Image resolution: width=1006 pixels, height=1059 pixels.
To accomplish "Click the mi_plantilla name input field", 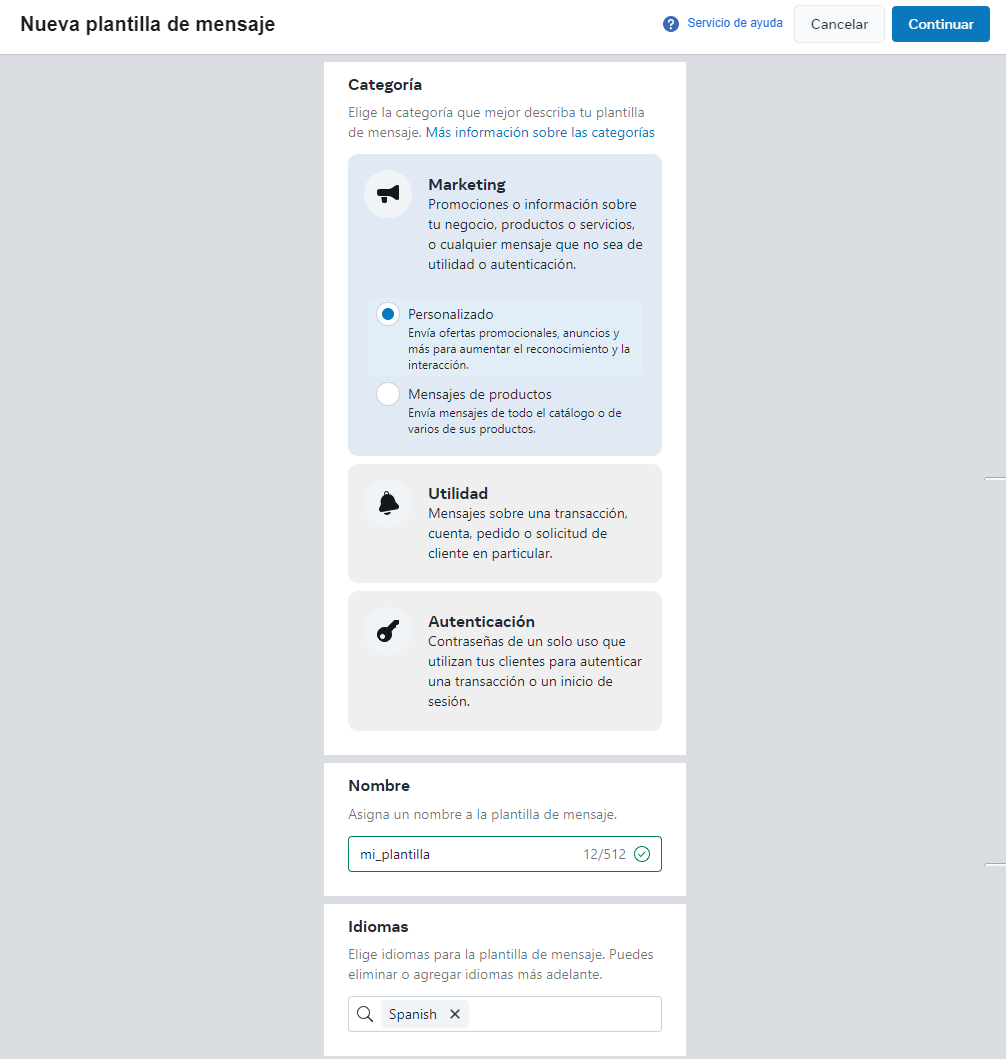I will coord(505,854).
